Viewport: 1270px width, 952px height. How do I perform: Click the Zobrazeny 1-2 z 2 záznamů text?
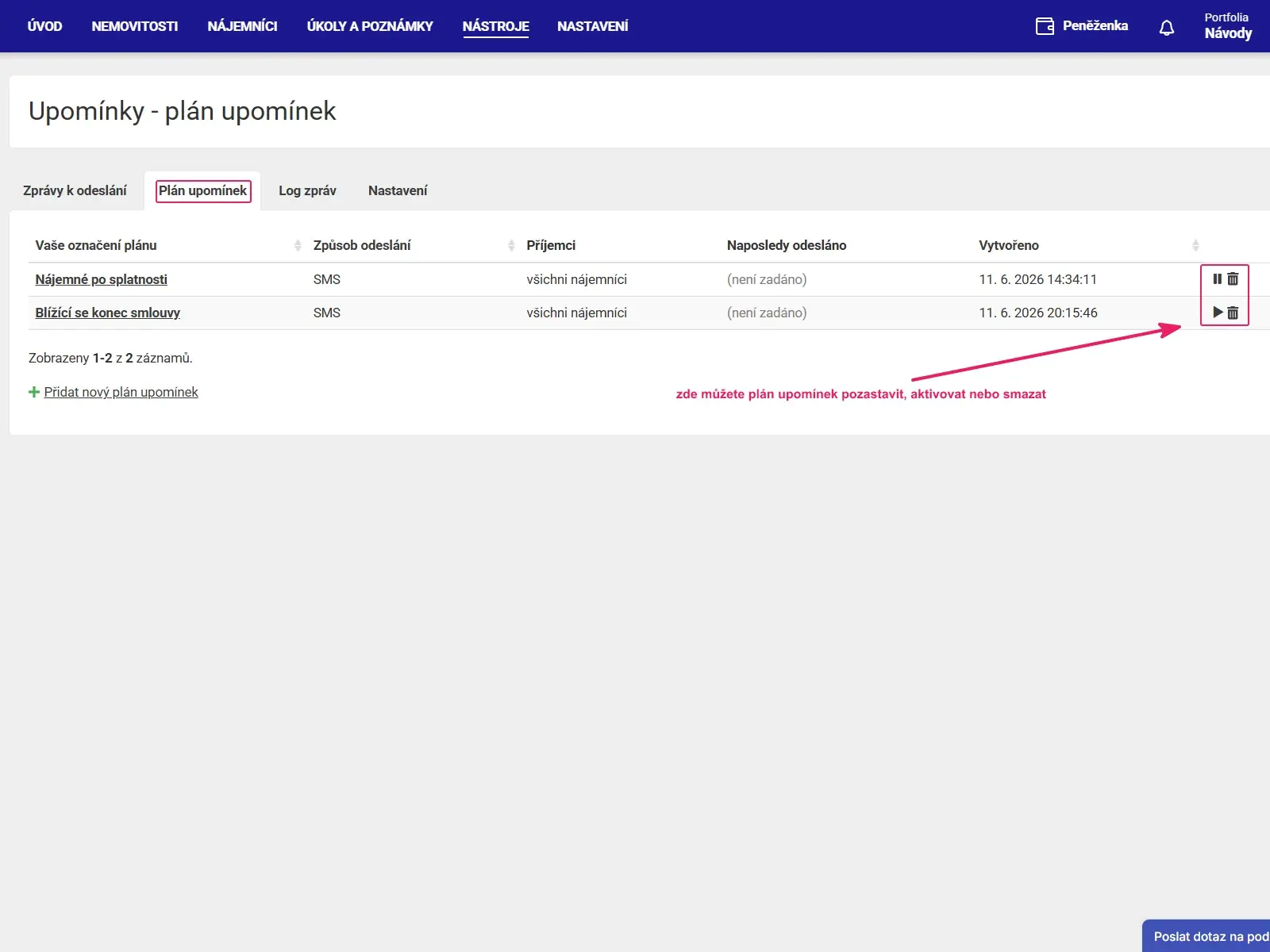pyautogui.click(x=110, y=358)
